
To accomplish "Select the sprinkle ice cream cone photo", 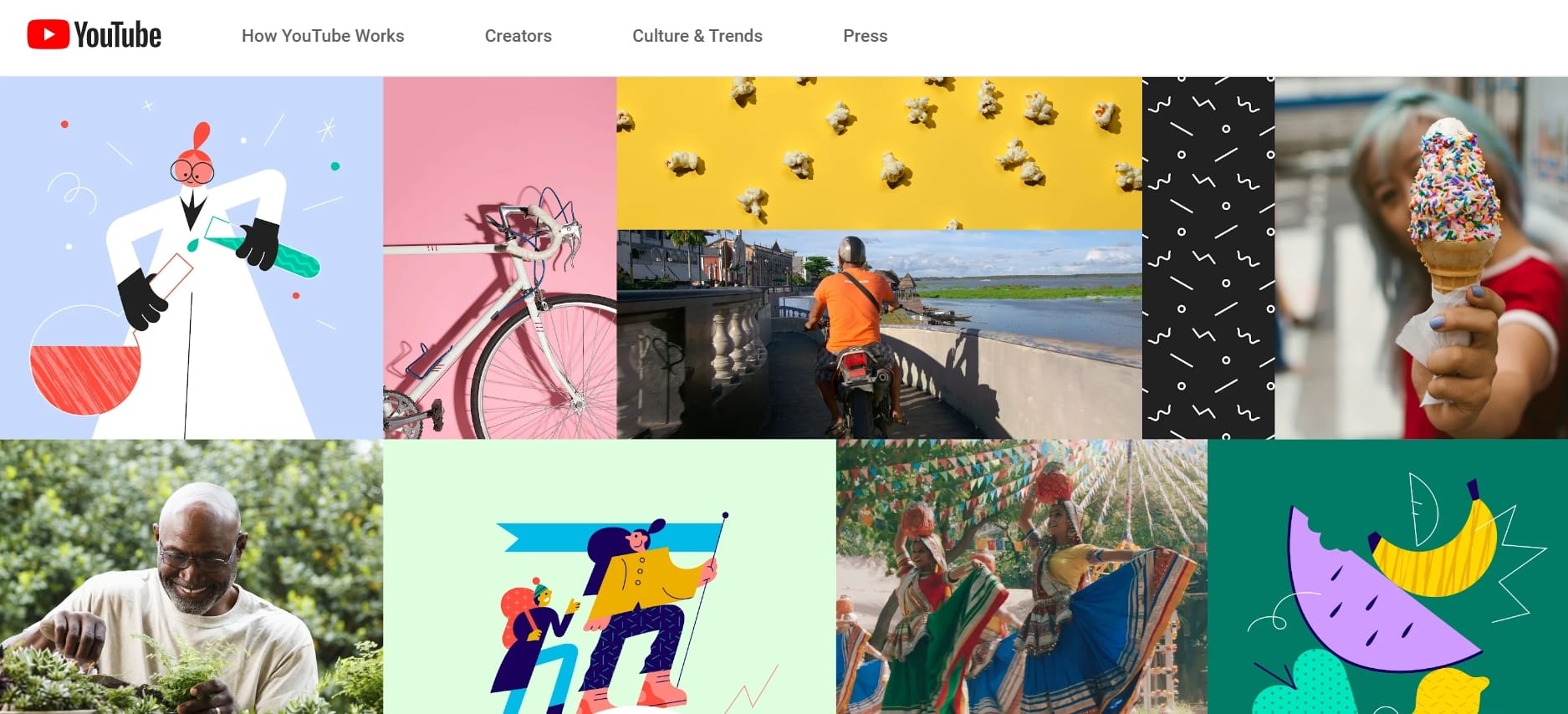I will tap(1422, 258).
